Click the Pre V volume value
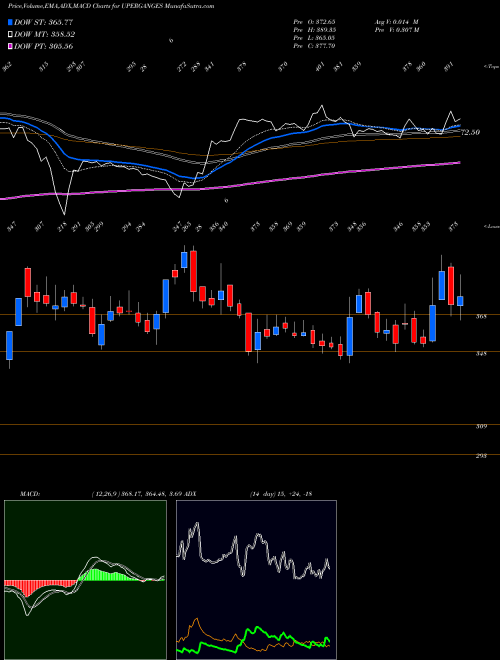 pyautogui.click(x=396, y=30)
